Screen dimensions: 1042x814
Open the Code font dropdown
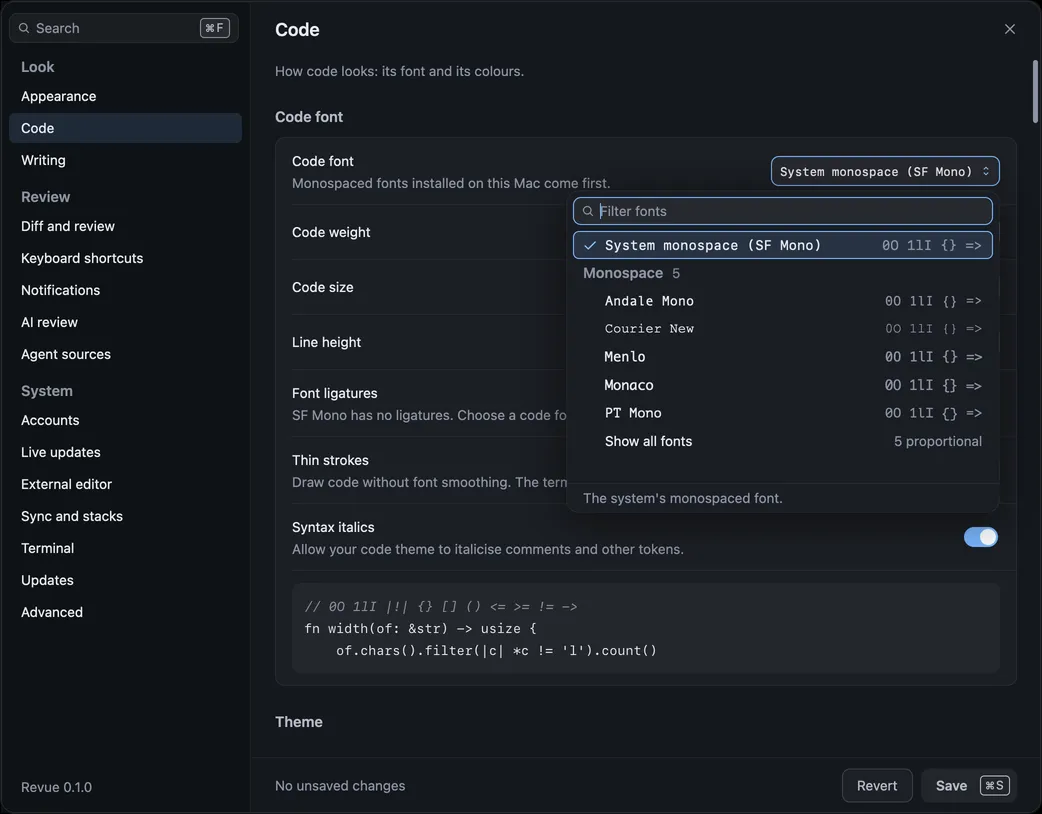point(885,171)
